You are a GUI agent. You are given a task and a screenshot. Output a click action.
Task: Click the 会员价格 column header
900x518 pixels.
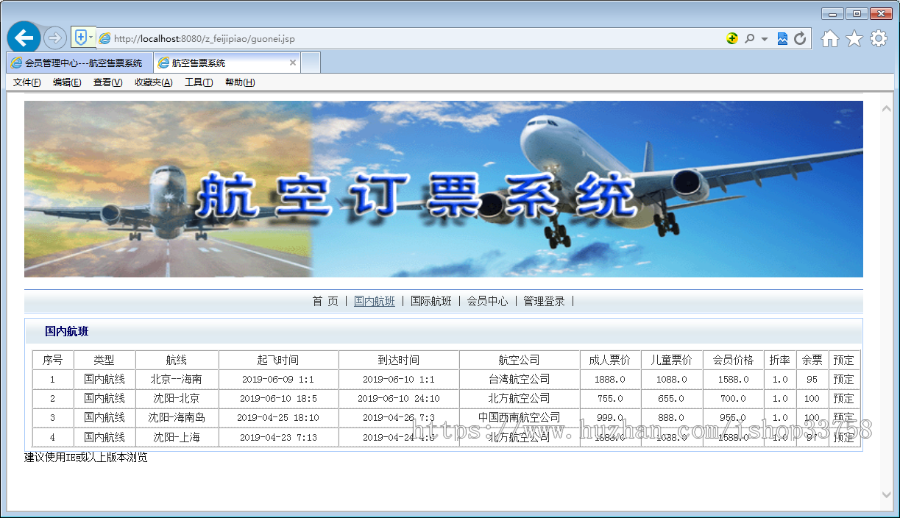(x=733, y=360)
